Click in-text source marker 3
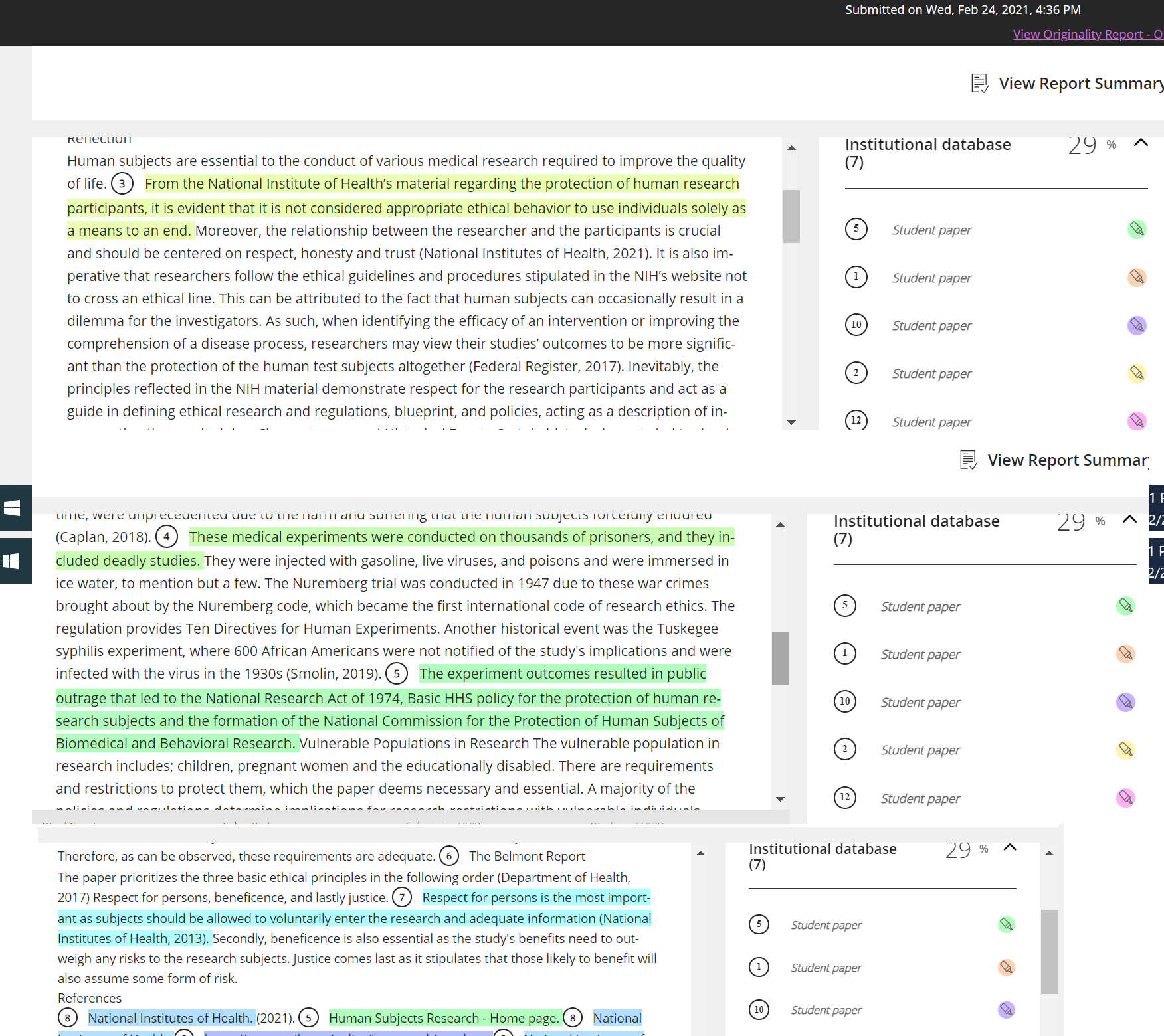Image resolution: width=1164 pixels, height=1036 pixels. [x=122, y=184]
